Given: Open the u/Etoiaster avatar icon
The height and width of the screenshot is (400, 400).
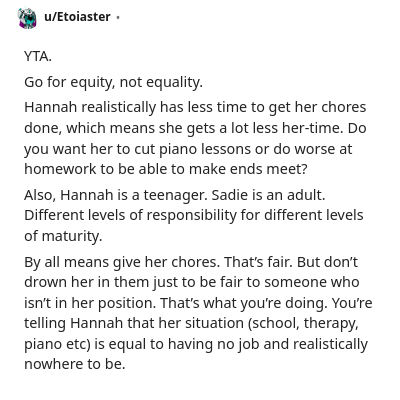Looking at the screenshot, I should click(x=27, y=18).
